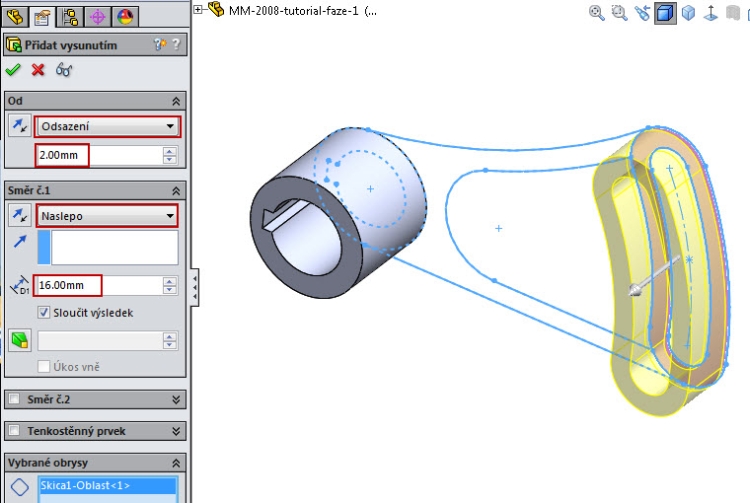Screen dimensions: 750x503
Task: Click reverse direction icon in Směr č.1
Action: [20, 215]
